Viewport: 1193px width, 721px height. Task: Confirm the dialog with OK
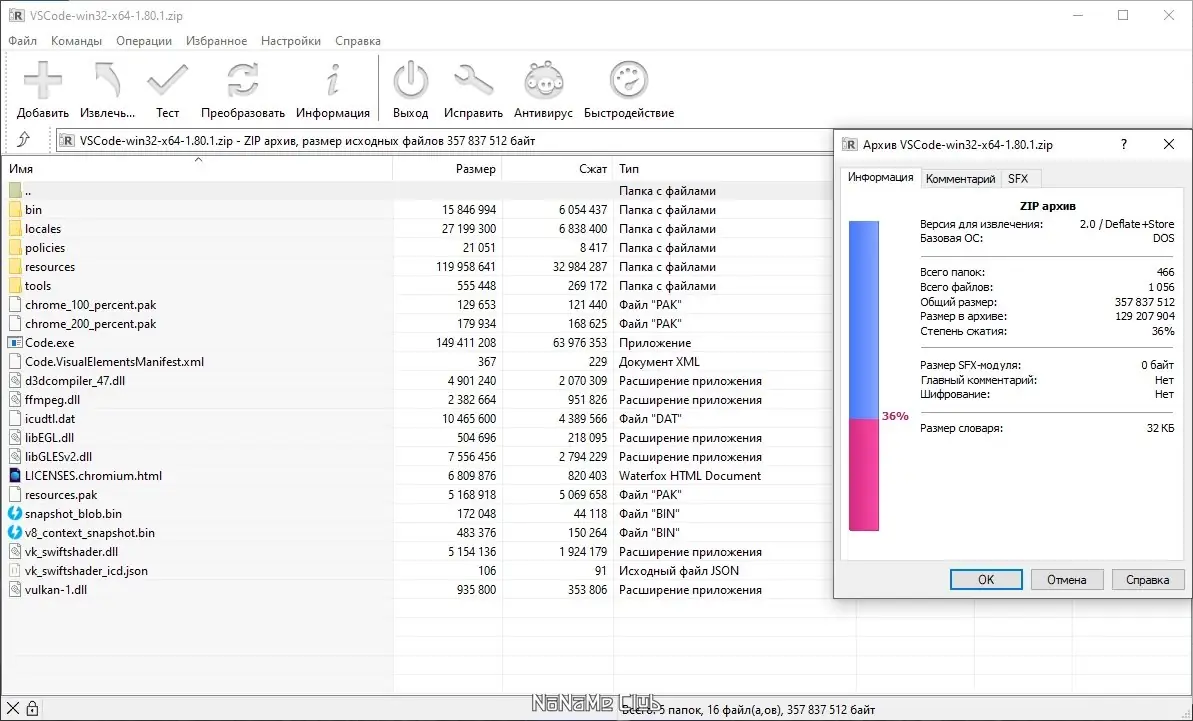986,580
